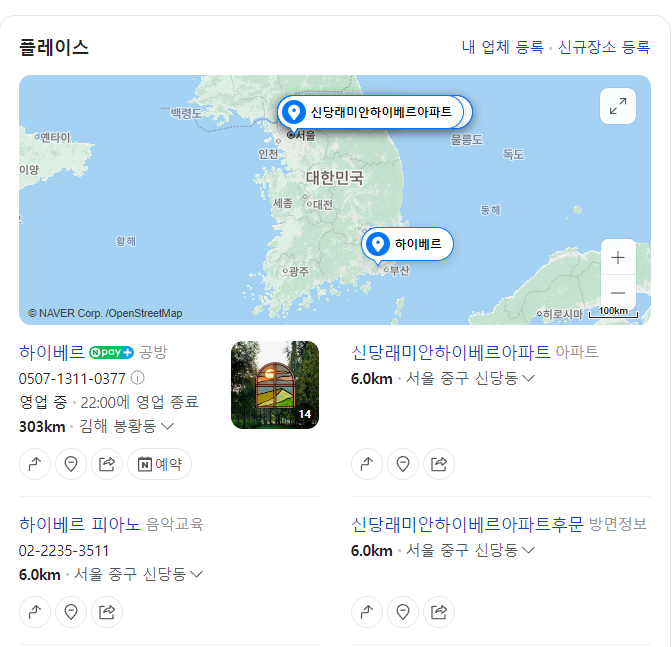
Task: Click 신규장소 등록 link
Action: click(604, 47)
